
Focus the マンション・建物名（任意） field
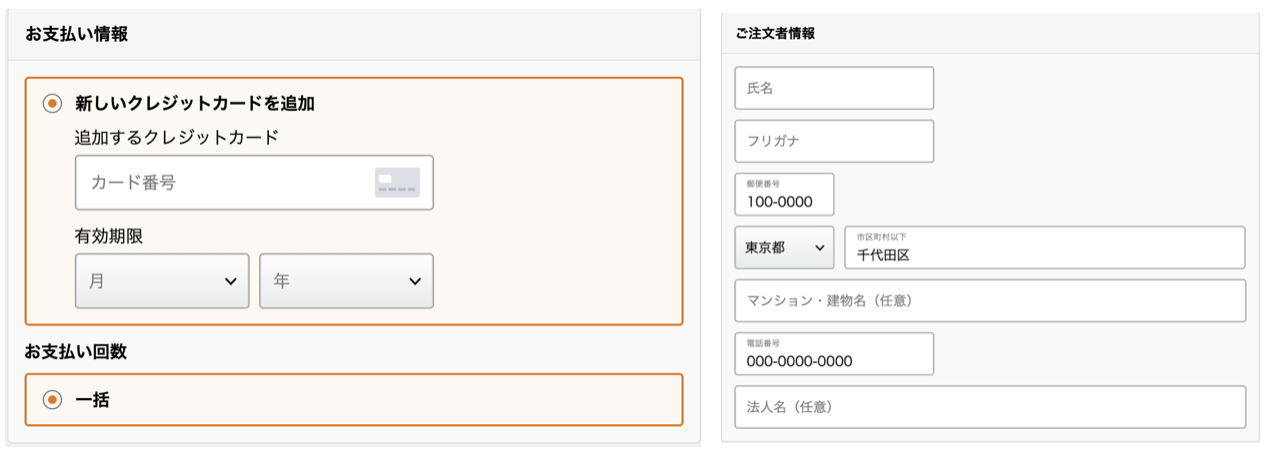click(990, 301)
